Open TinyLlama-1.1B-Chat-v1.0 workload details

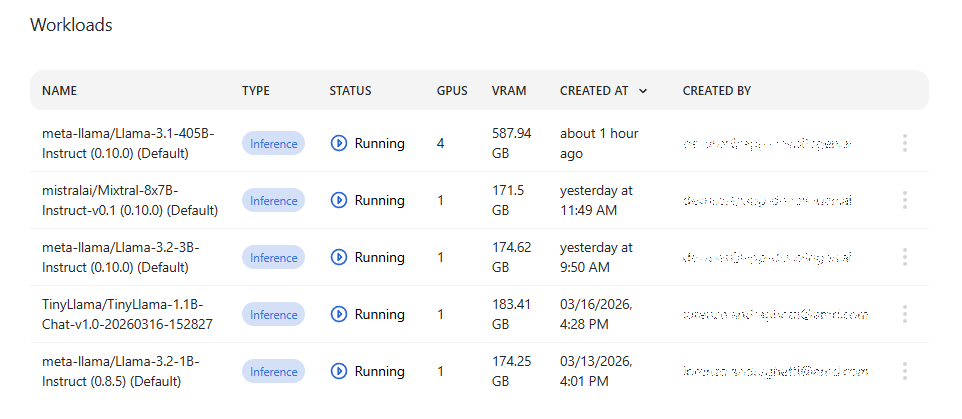(x=127, y=314)
